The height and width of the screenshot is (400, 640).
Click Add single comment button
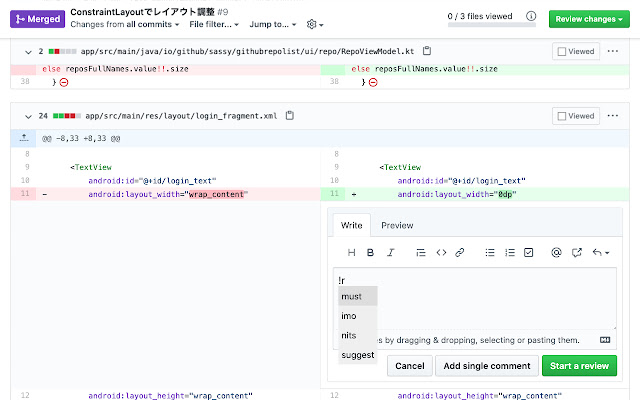point(490,365)
